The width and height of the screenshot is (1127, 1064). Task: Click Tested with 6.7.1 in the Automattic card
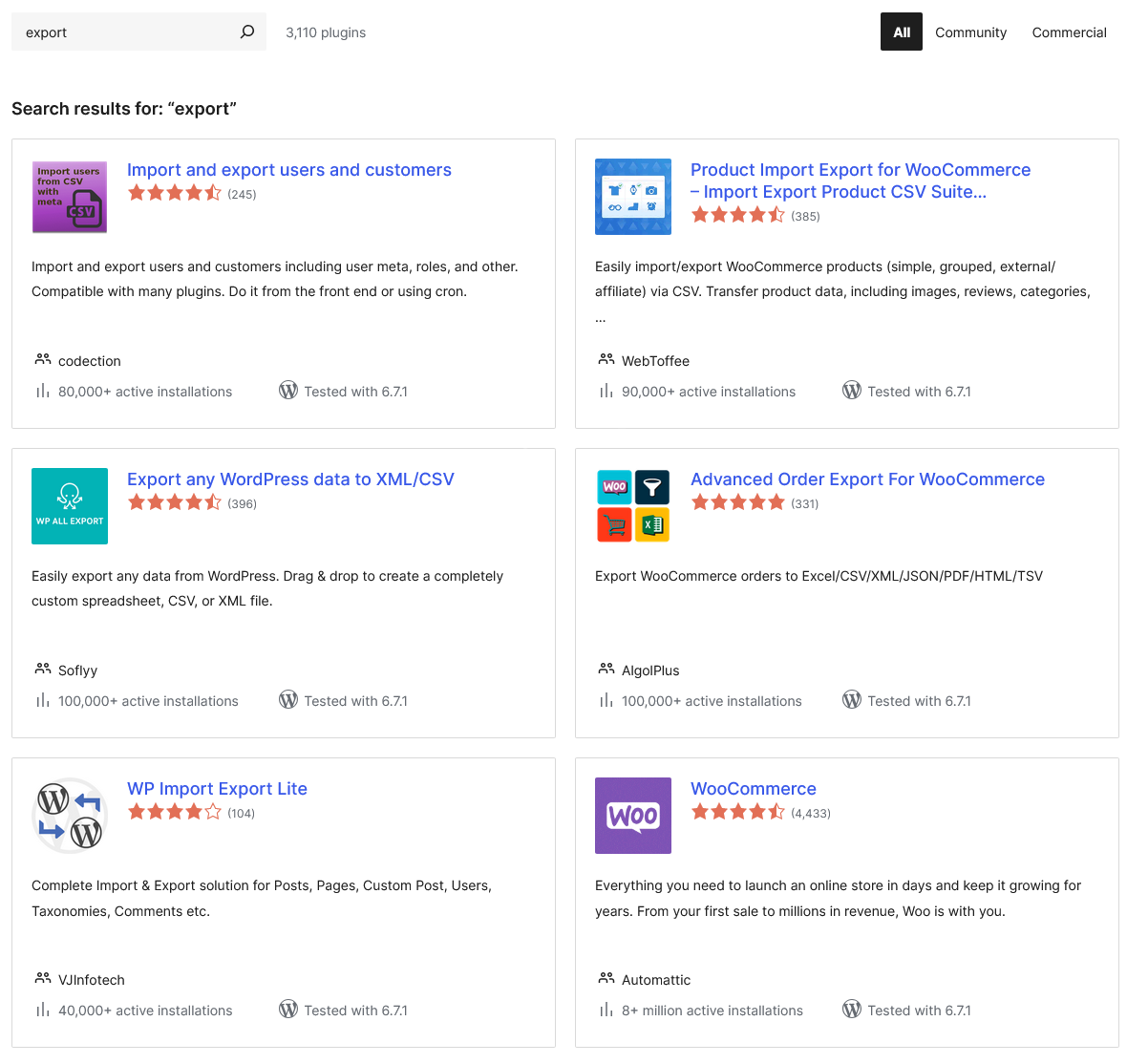(x=920, y=1011)
